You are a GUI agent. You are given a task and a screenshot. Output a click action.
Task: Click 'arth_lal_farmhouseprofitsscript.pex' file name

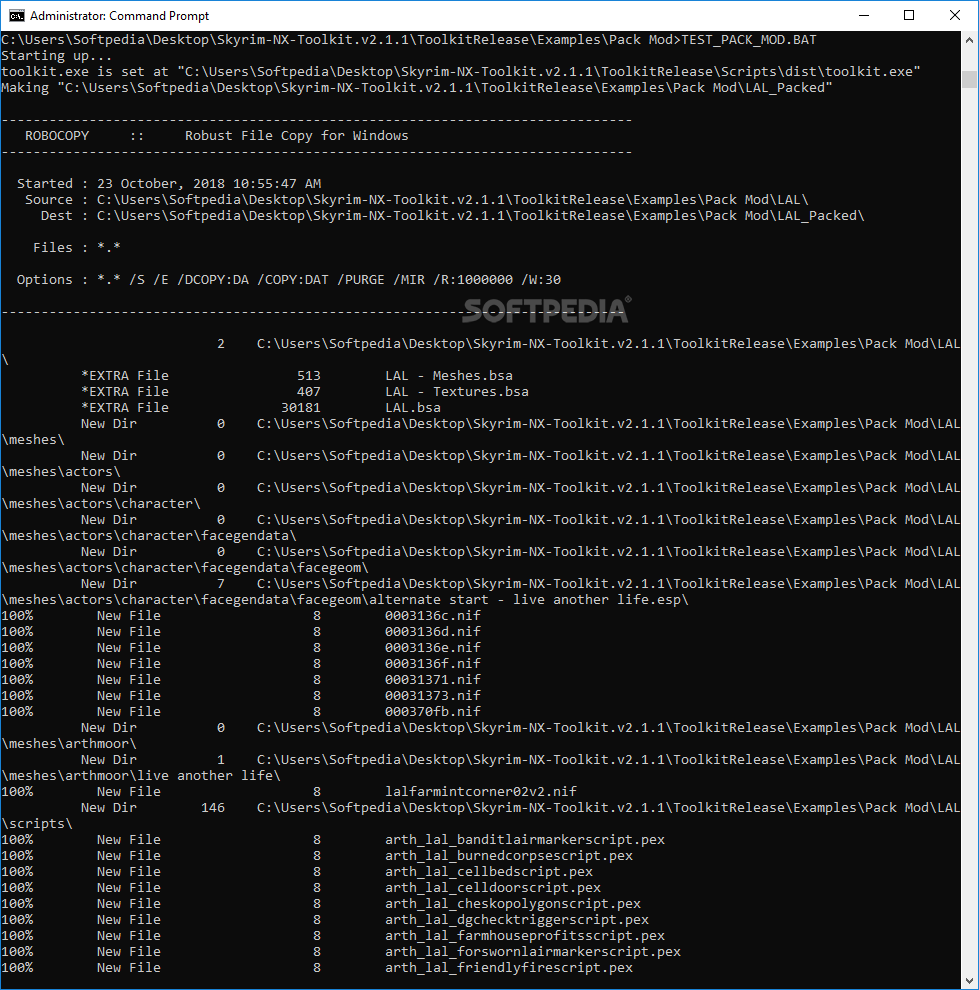pyautogui.click(x=525, y=936)
